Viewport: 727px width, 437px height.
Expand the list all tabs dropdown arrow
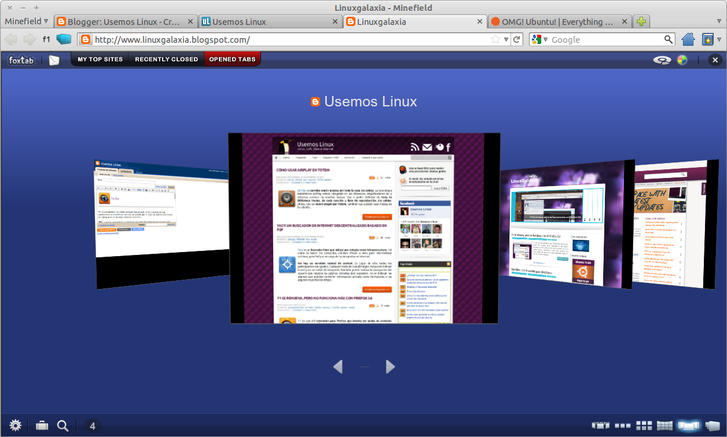click(x=719, y=21)
